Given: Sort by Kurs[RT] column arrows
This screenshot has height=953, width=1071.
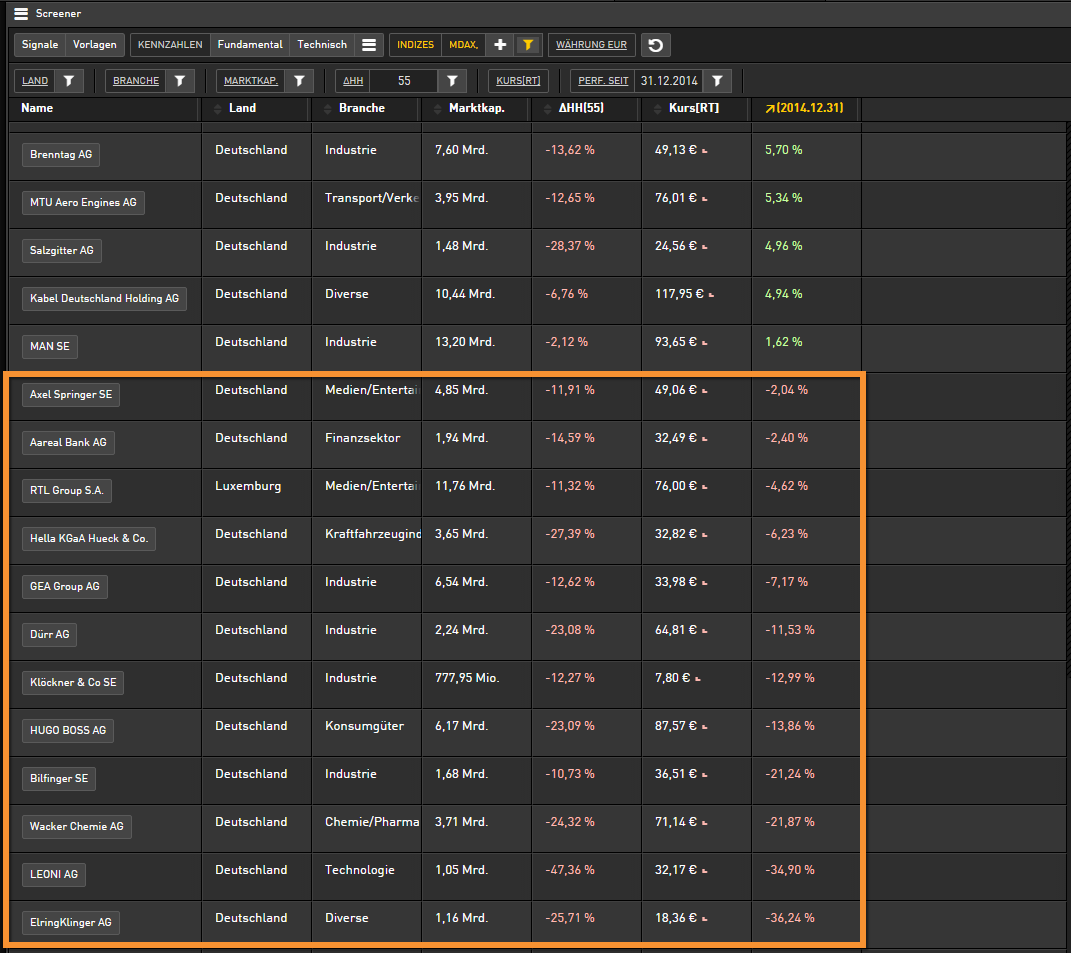Looking at the screenshot, I should (657, 109).
